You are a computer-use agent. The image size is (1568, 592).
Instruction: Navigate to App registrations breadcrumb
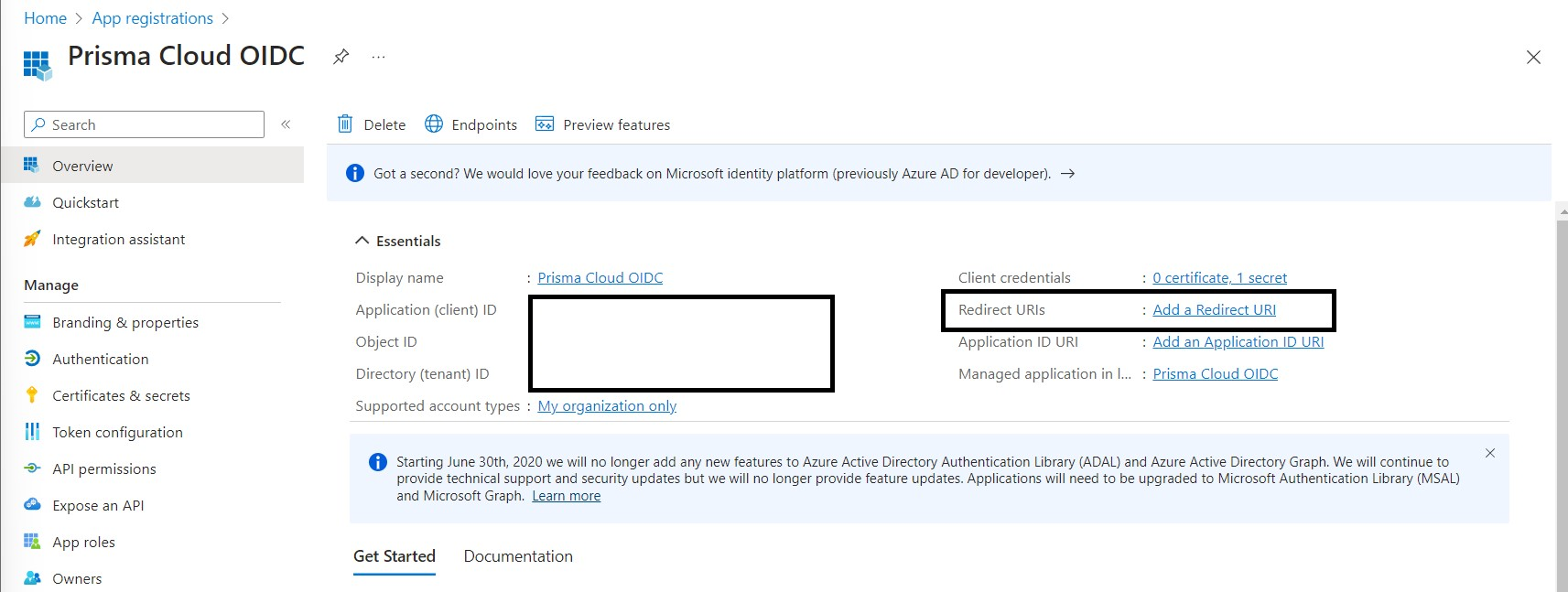point(152,18)
